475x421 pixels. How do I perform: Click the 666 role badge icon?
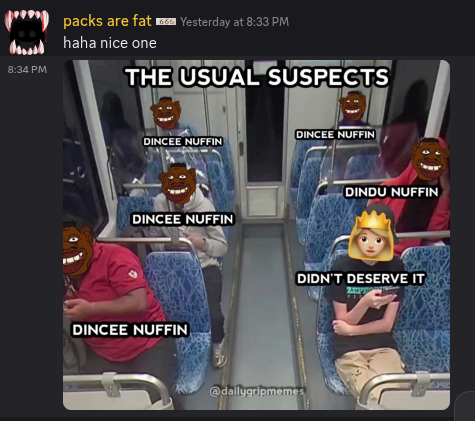point(166,22)
